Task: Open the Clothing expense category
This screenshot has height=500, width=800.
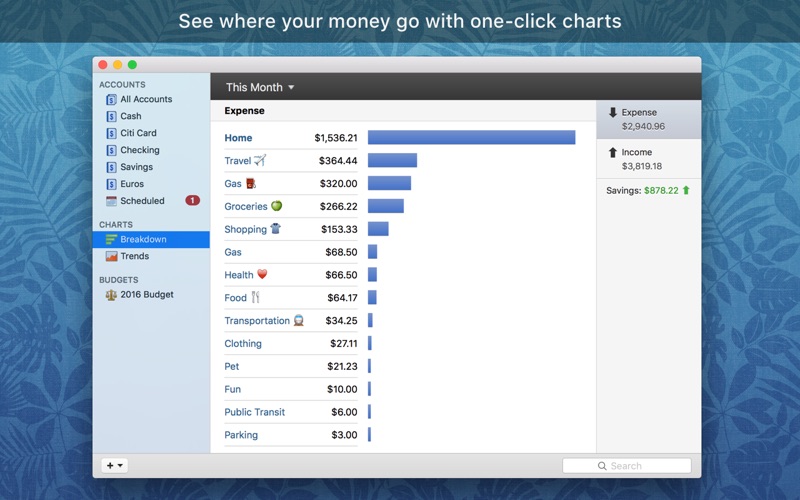Action: [x=243, y=344]
